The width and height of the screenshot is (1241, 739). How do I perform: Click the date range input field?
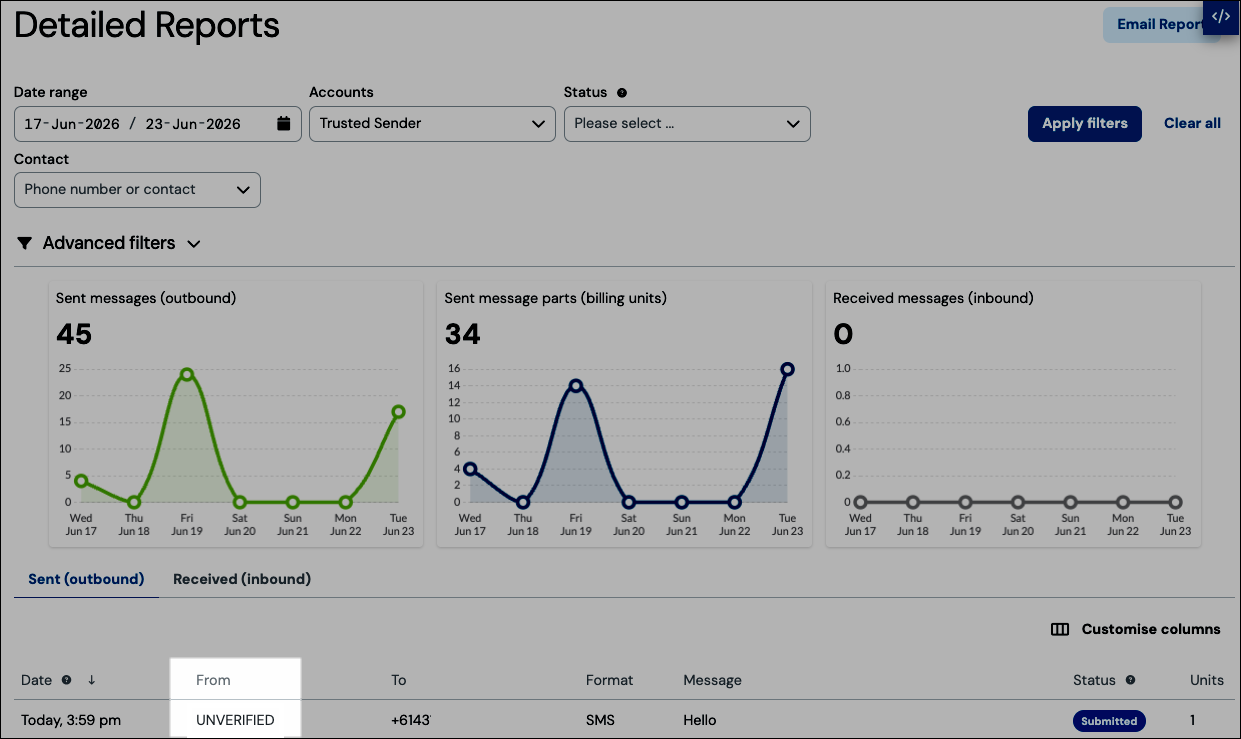coord(157,124)
